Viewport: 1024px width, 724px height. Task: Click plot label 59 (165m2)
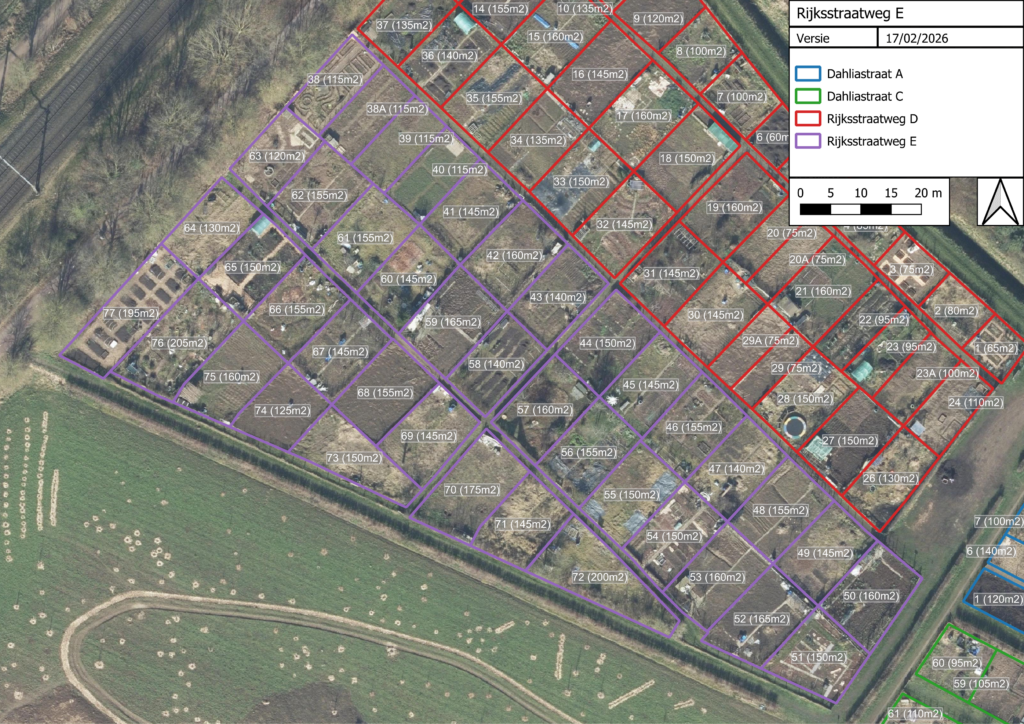pyautogui.click(x=452, y=323)
